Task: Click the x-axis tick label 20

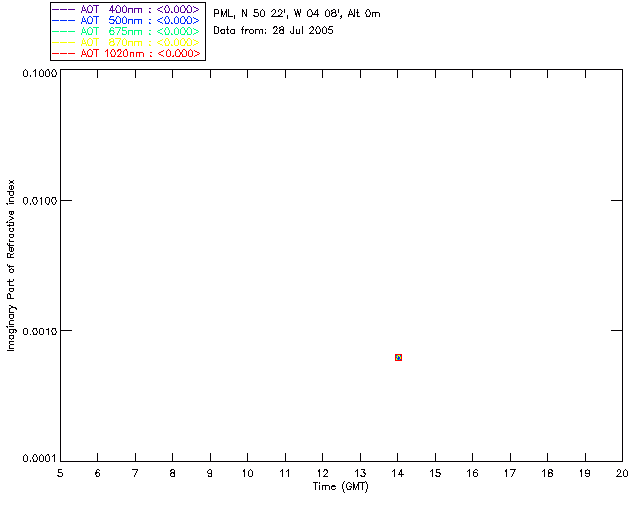Action: tap(622, 473)
